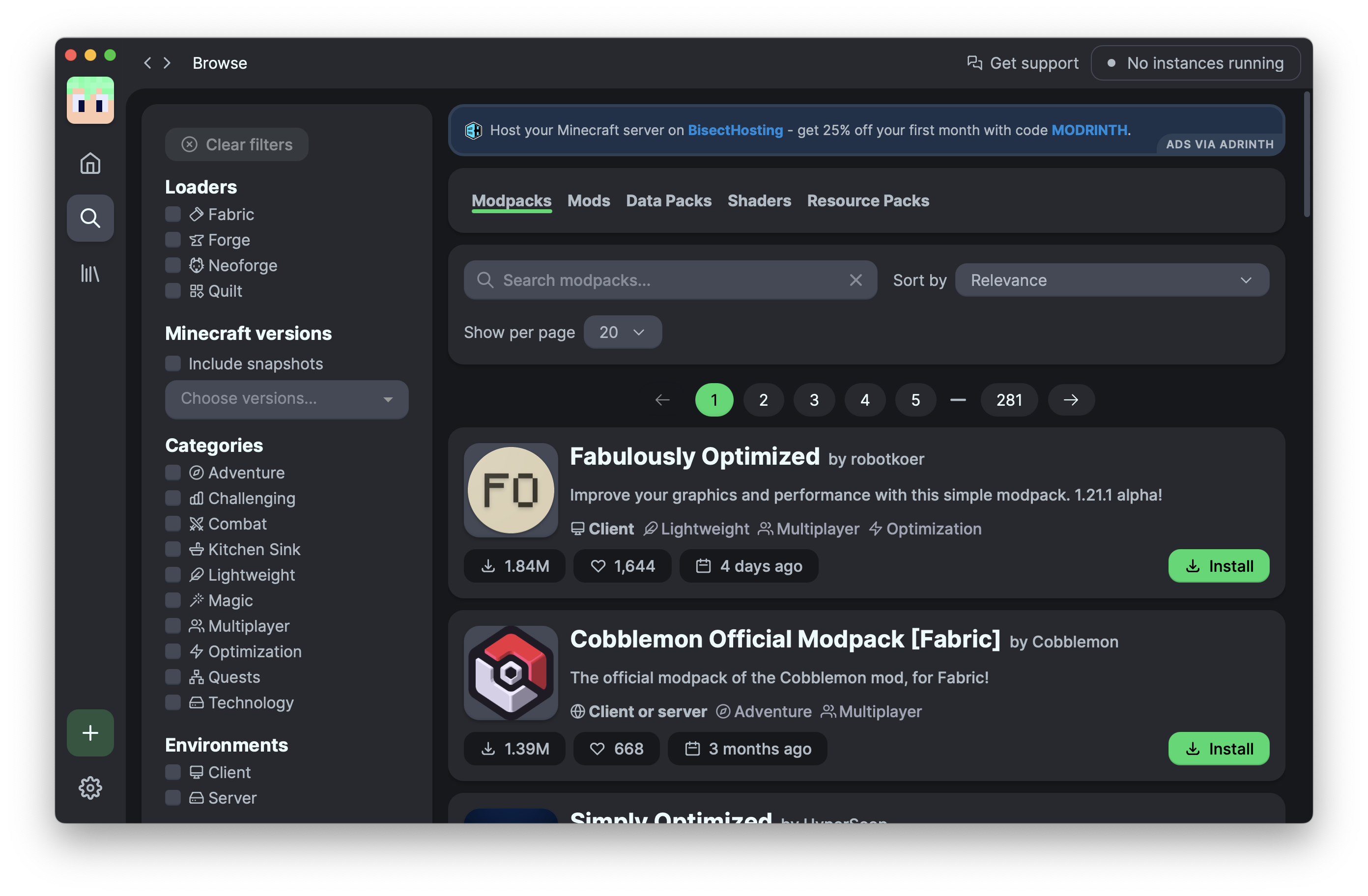Image resolution: width=1368 pixels, height=896 pixels.
Task: Open the Show per page dropdown
Action: point(623,332)
